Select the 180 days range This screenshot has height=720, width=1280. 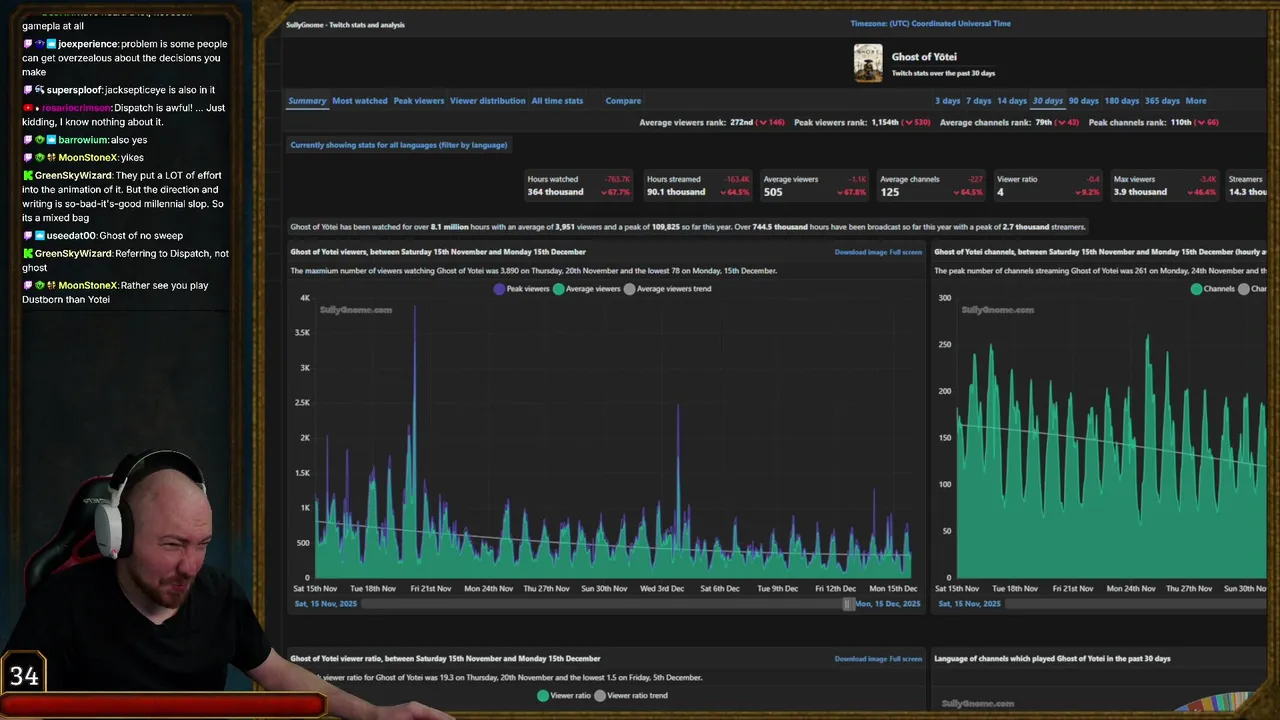1122,101
